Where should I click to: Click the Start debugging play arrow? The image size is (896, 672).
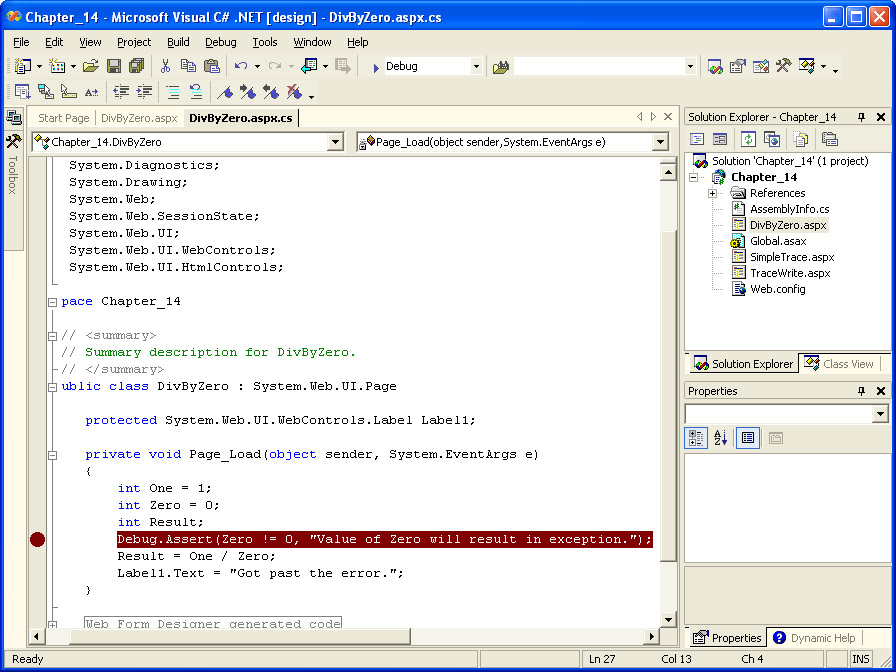click(375, 67)
